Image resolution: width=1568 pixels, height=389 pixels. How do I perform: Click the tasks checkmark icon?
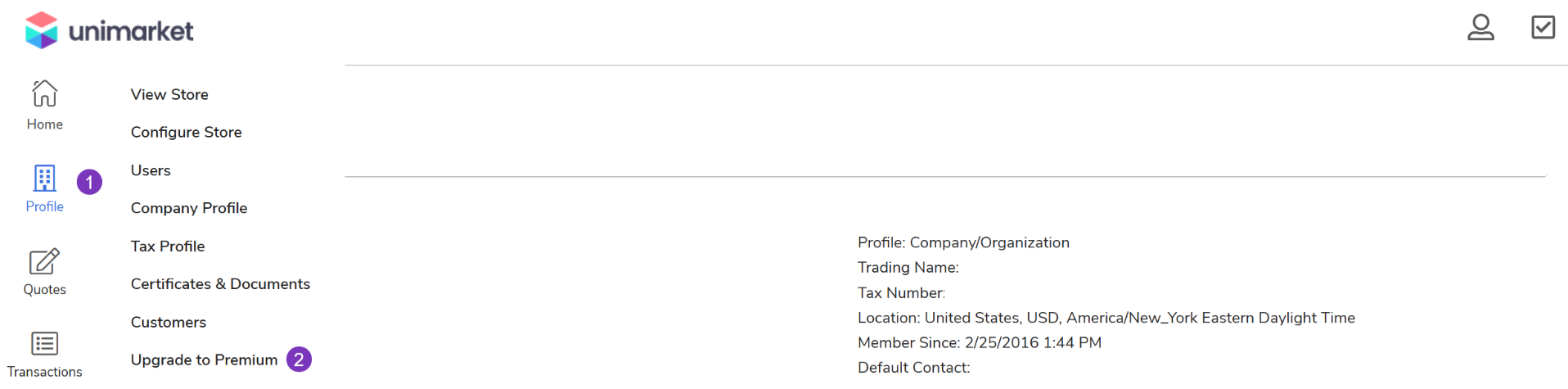(1543, 28)
